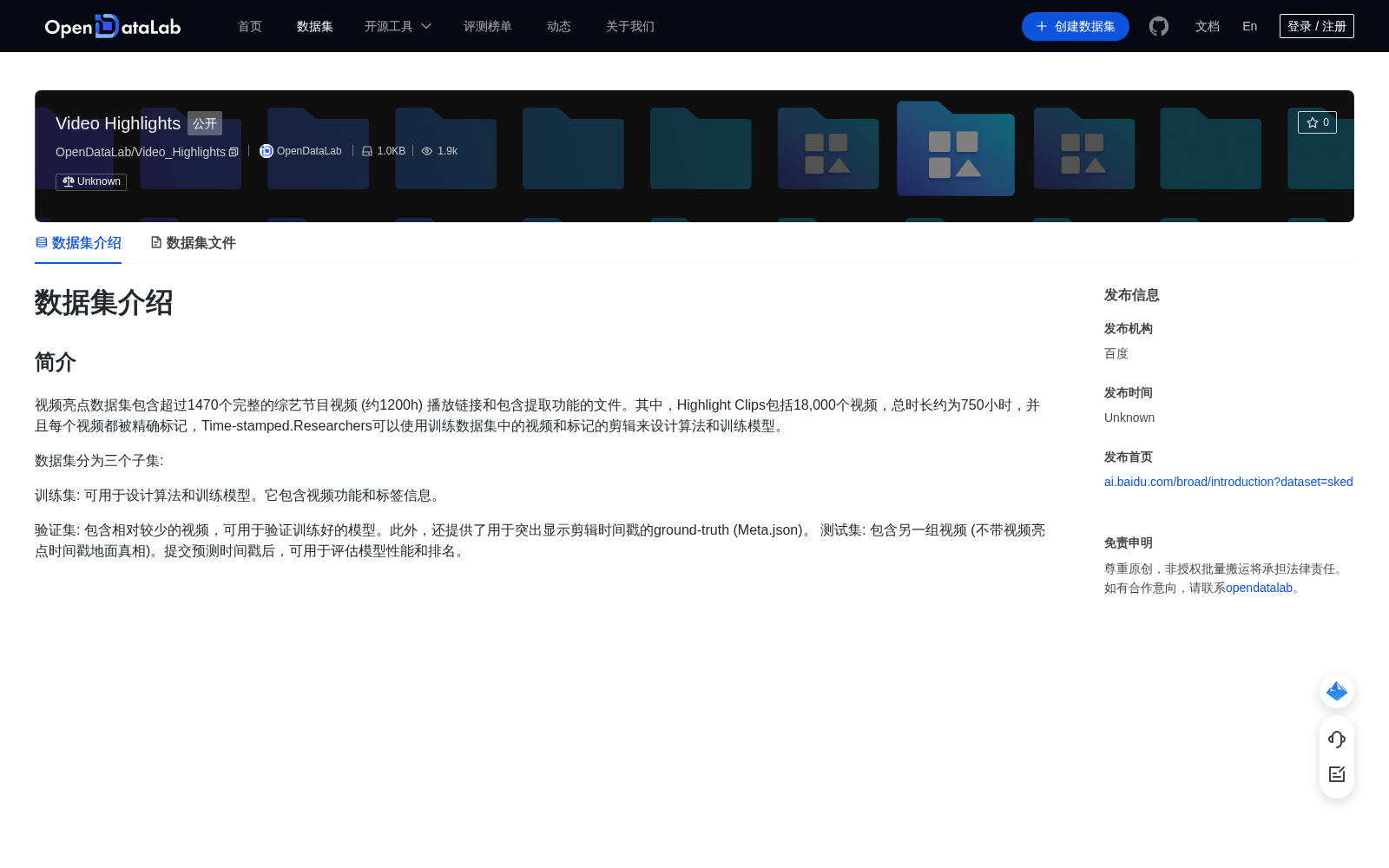This screenshot has height=868, width=1389.
Task: Click the 免责申明 heading
Action: click(x=1129, y=542)
